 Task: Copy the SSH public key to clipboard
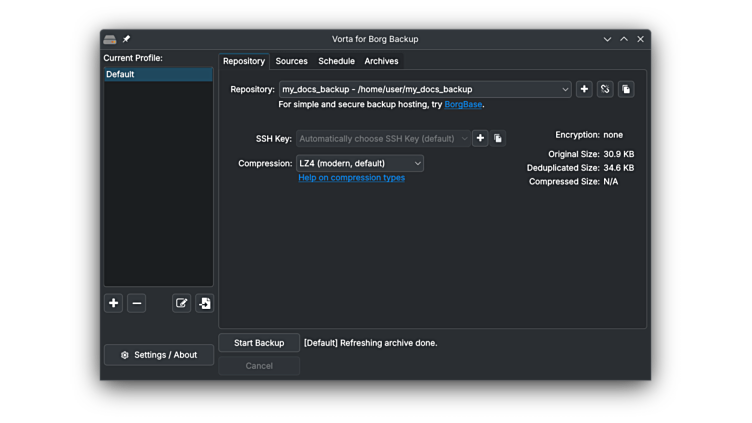point(498,138)
